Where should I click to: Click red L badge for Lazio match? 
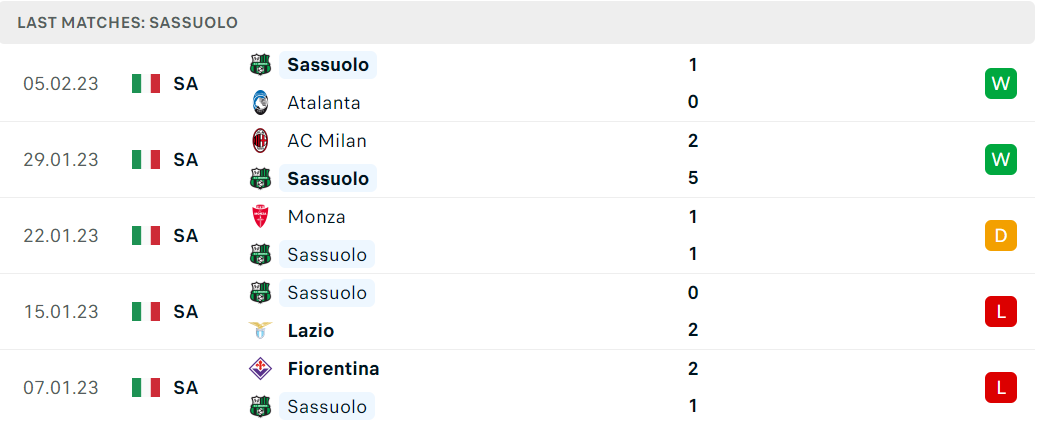[1001, 311]
